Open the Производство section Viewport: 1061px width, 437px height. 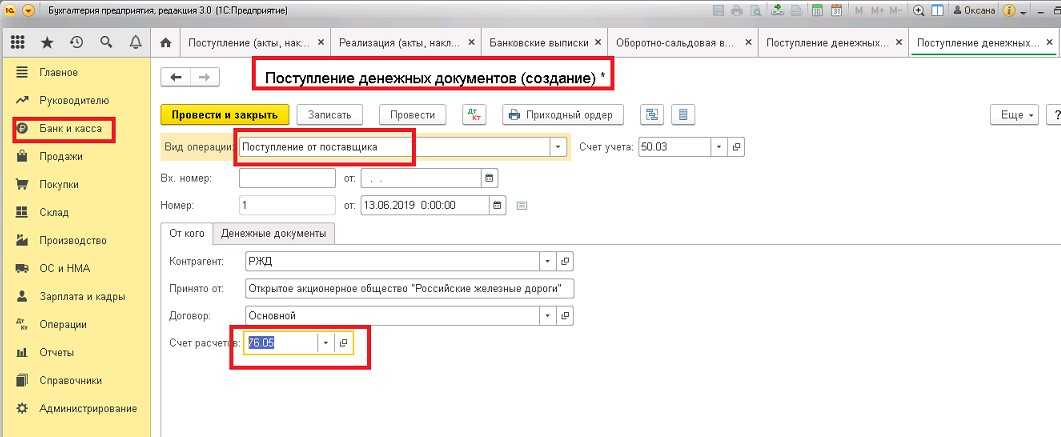click(x=72, y=240)
